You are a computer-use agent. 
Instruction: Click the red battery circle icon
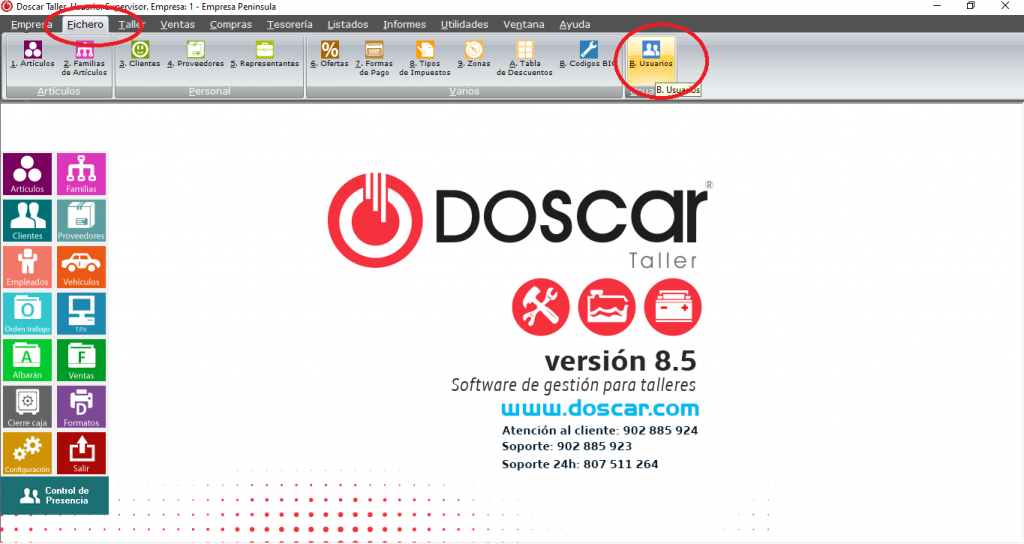coord(673,307)
